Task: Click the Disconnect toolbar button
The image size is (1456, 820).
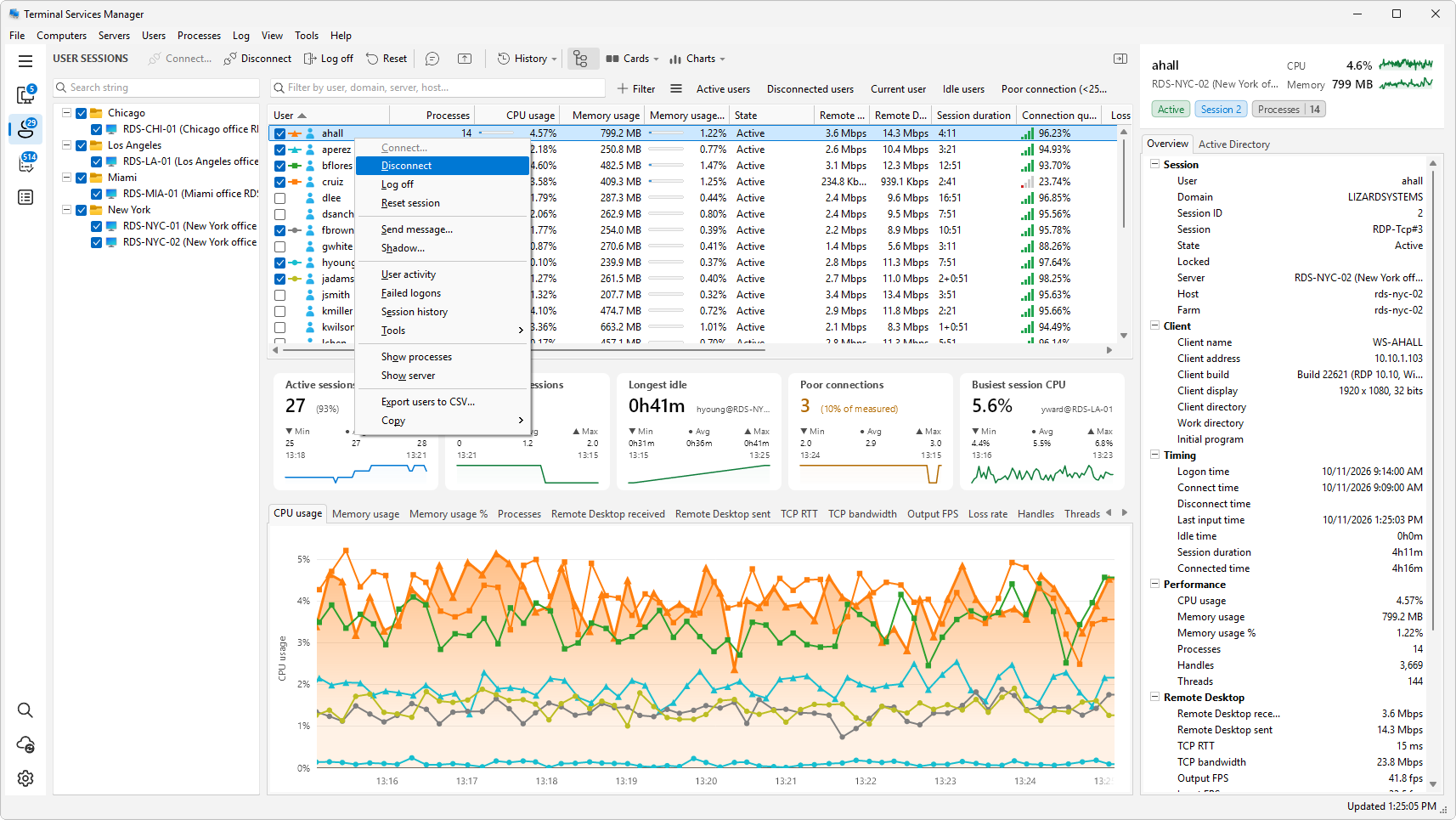Action: coord(257,59)
